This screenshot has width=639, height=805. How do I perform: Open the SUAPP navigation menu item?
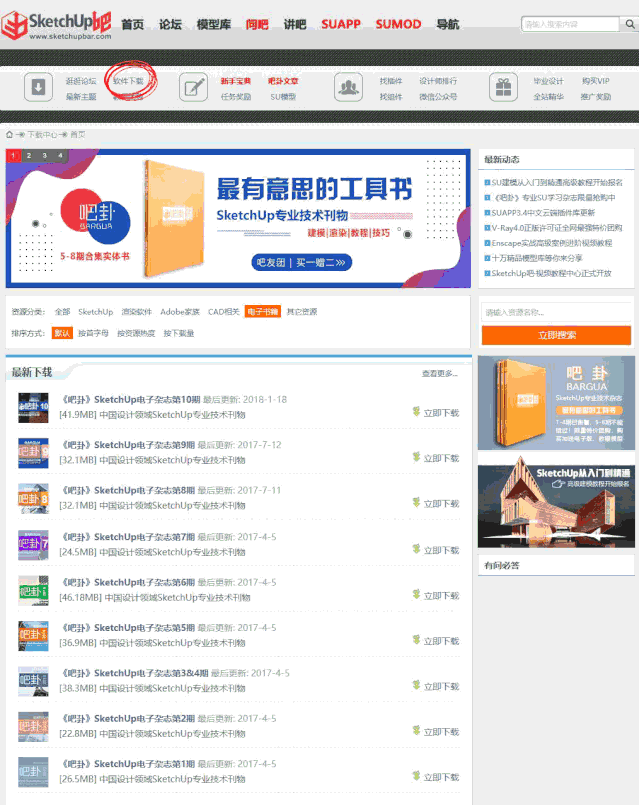click(x=341, y=24)
